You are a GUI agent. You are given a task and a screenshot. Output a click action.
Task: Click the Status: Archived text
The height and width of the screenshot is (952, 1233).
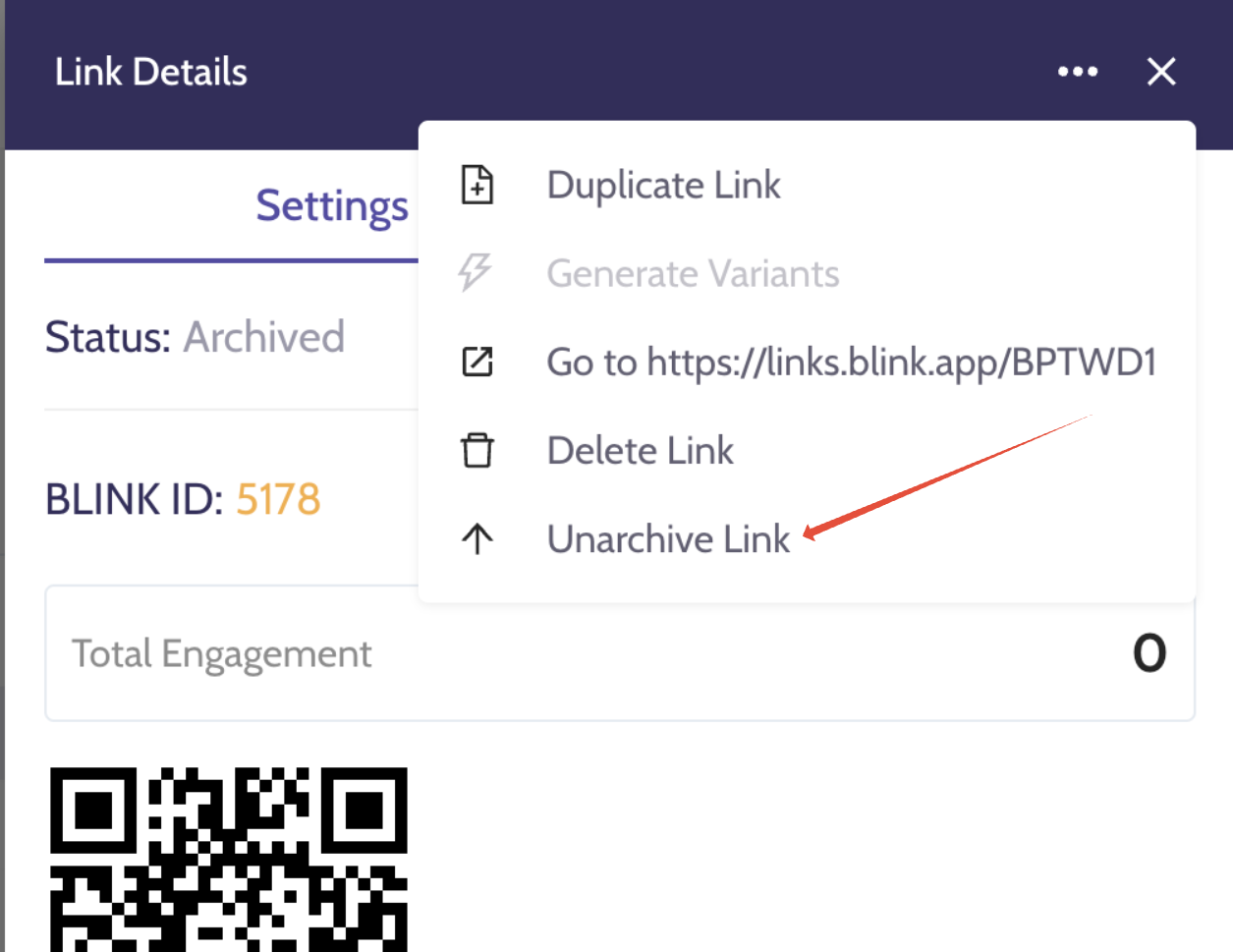(195, 337)
